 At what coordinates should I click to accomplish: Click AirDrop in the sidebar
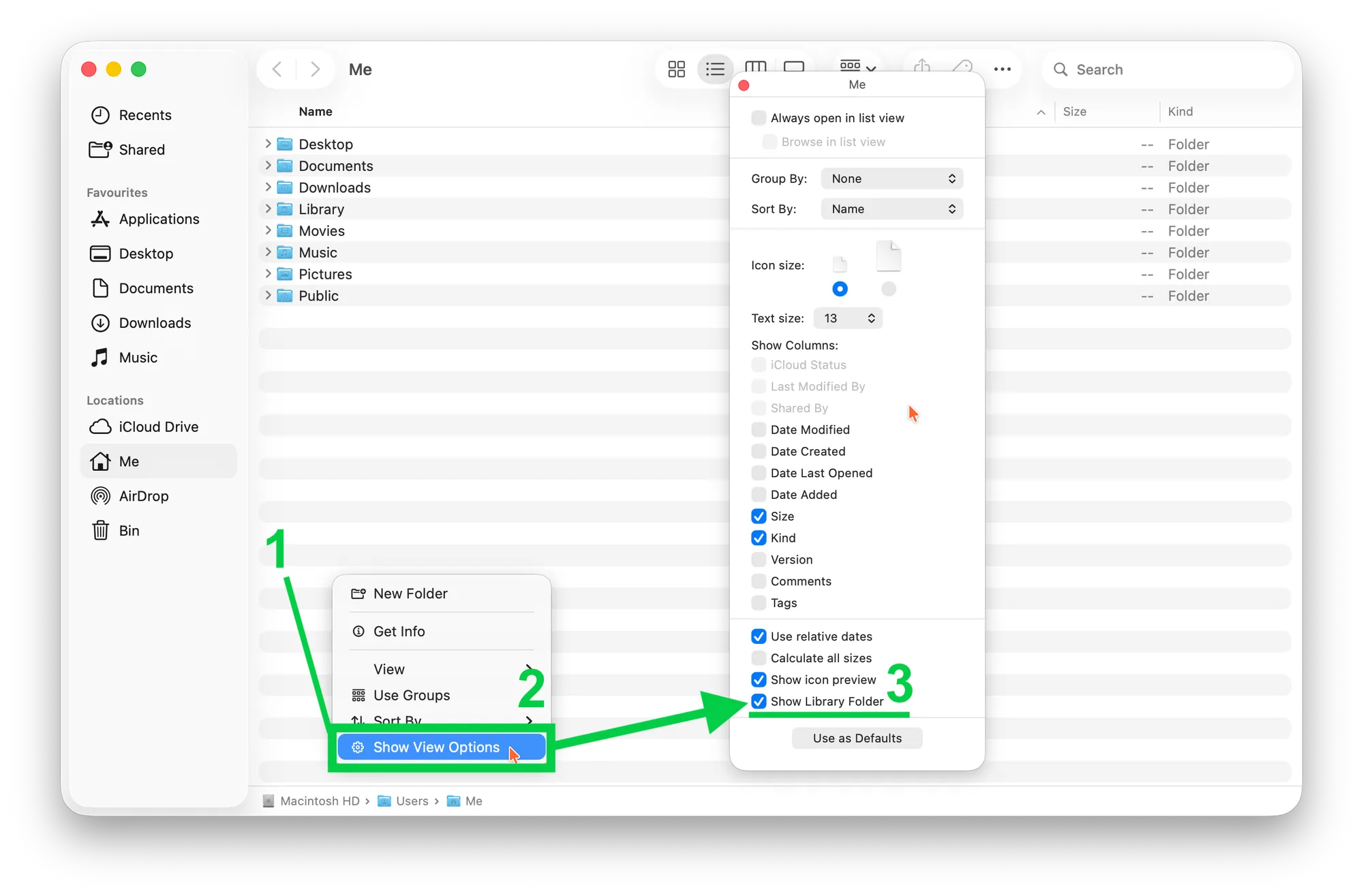point(143,496)
